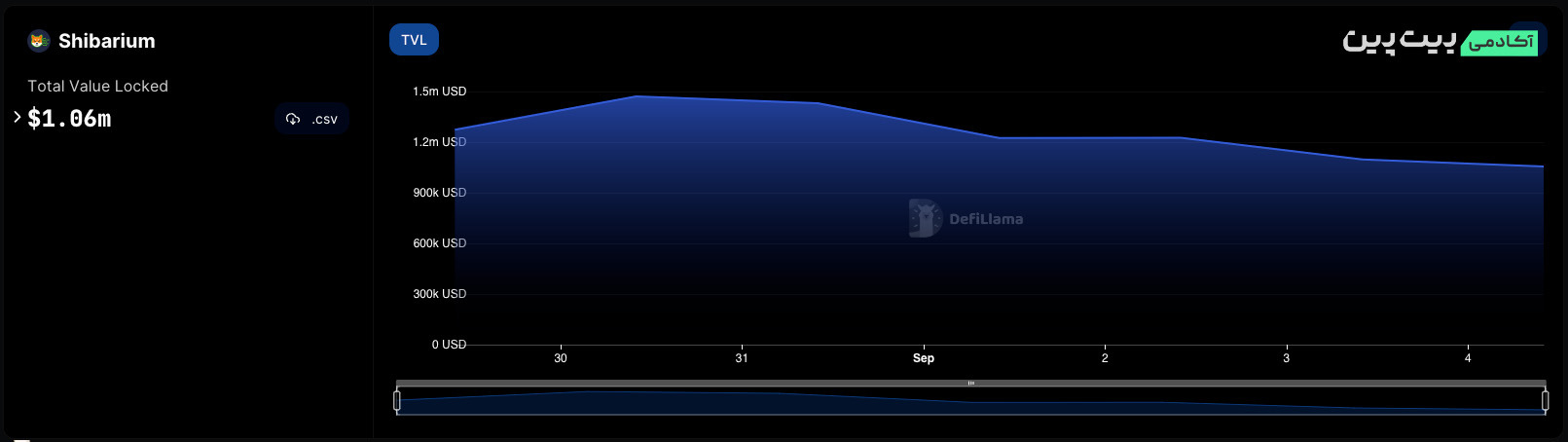Click the center grip of range bar
The image size is (1568, 442).
coord(970,384)
